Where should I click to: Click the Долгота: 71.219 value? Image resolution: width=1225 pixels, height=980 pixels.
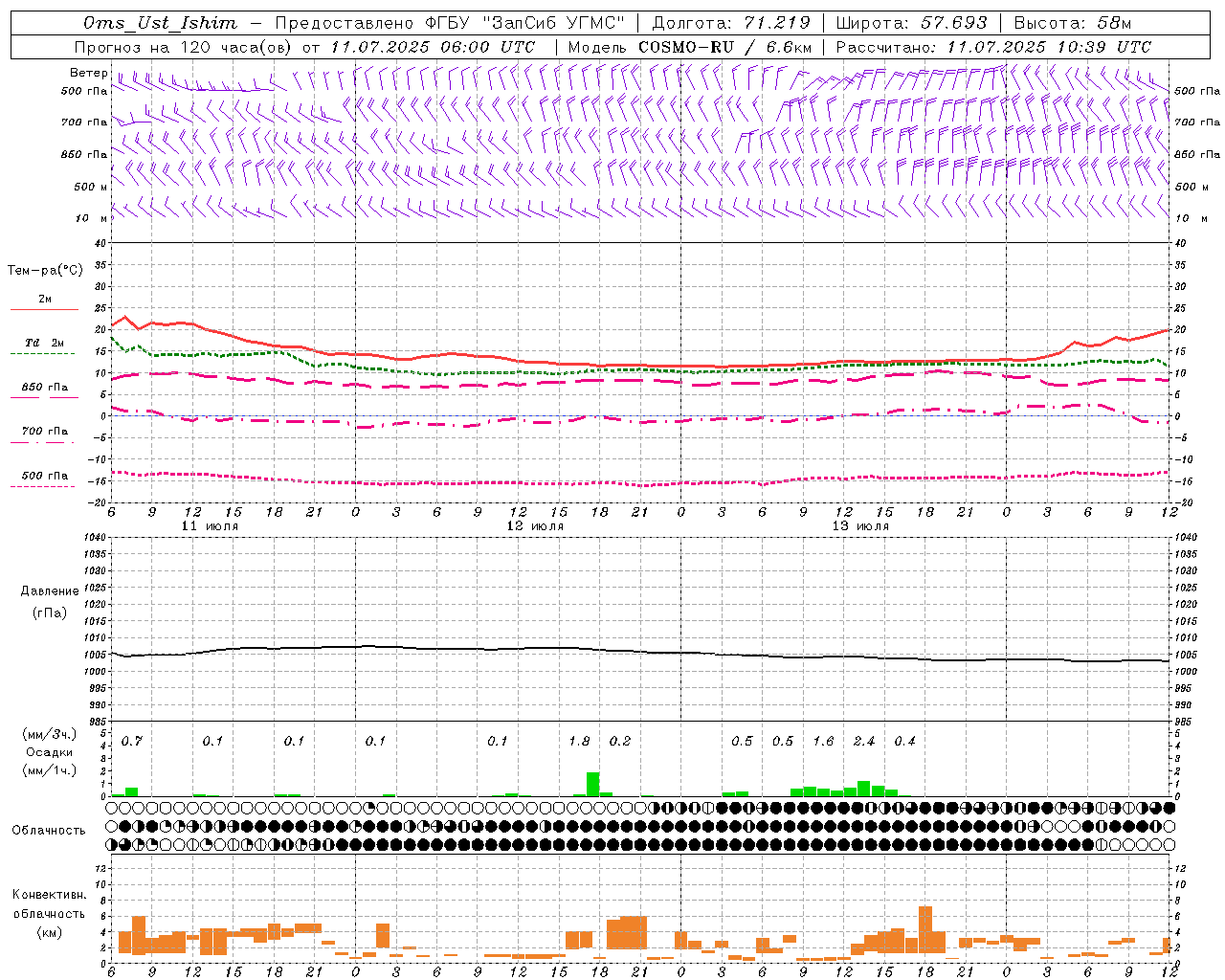point(731,23)
